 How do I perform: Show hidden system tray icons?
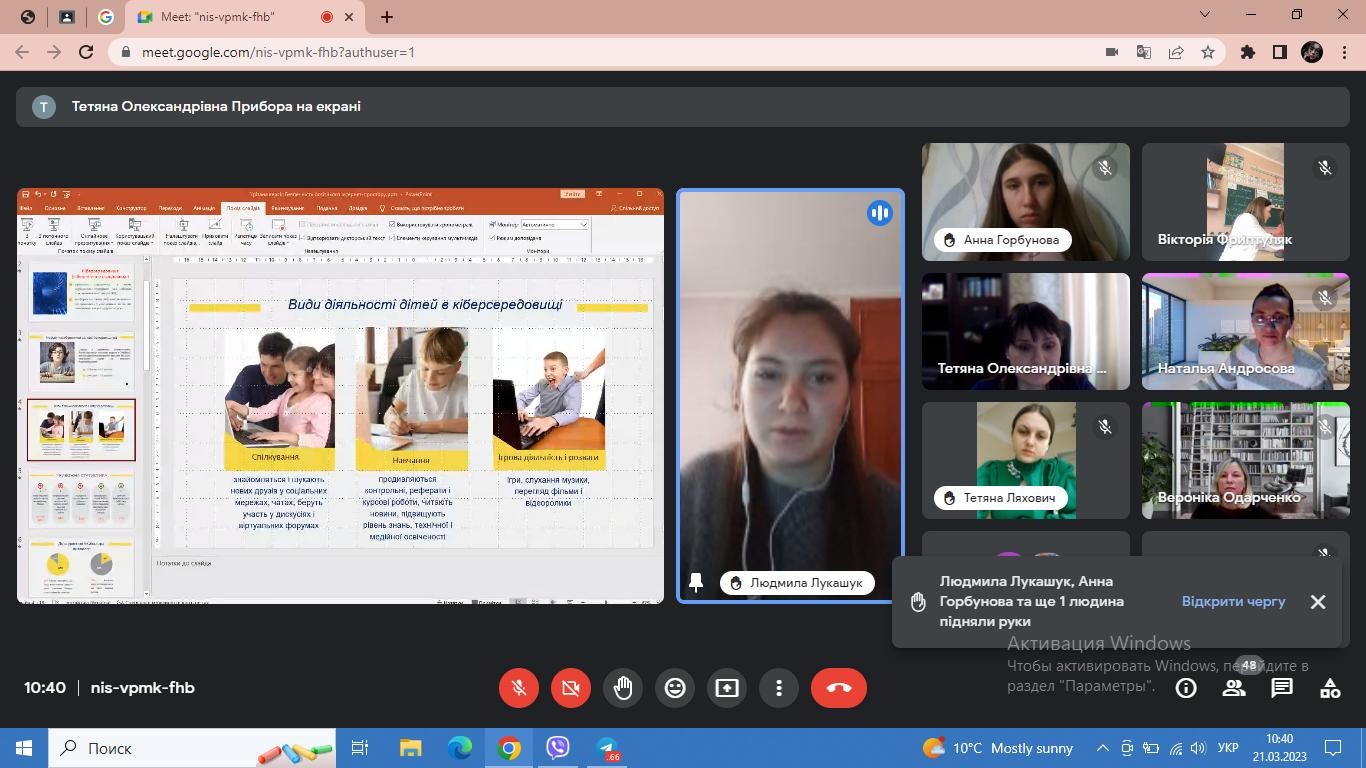1103,748
